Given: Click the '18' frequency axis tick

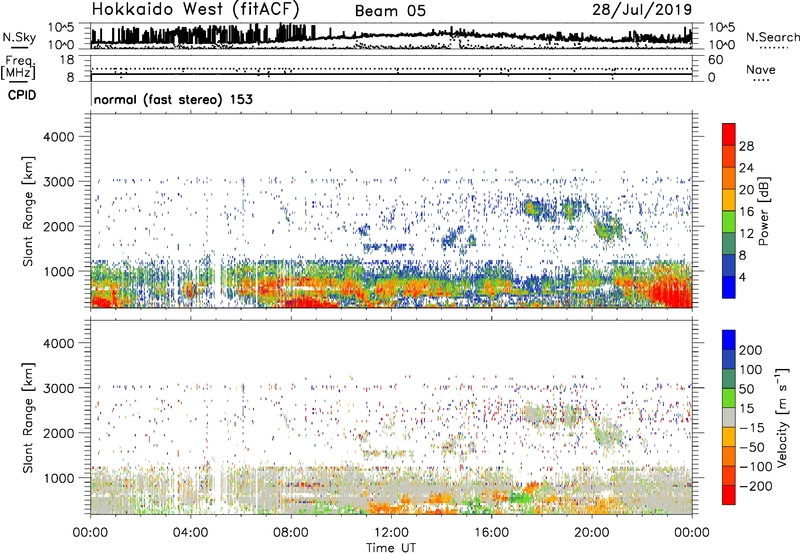Looking at the screenshot, I should point(67,60).
